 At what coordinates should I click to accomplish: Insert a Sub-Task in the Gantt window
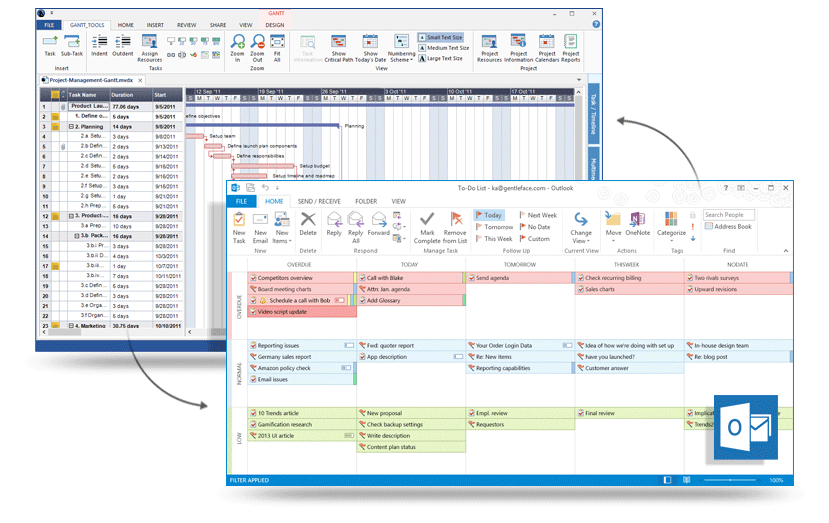point(72,45)
